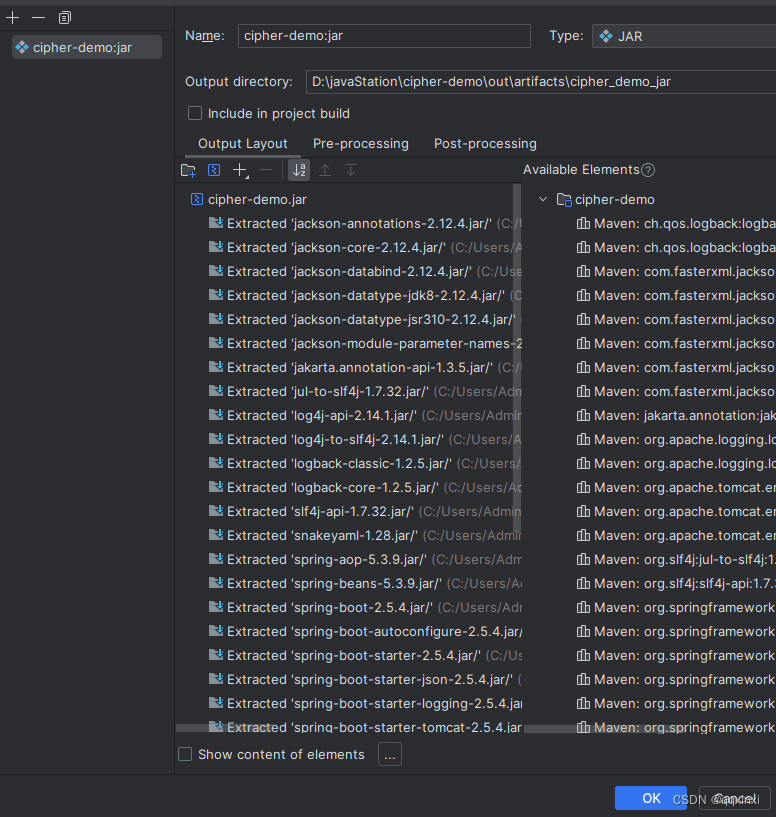Remove selected artifact with minus icon
776x817 pixels.
(39, 18)
